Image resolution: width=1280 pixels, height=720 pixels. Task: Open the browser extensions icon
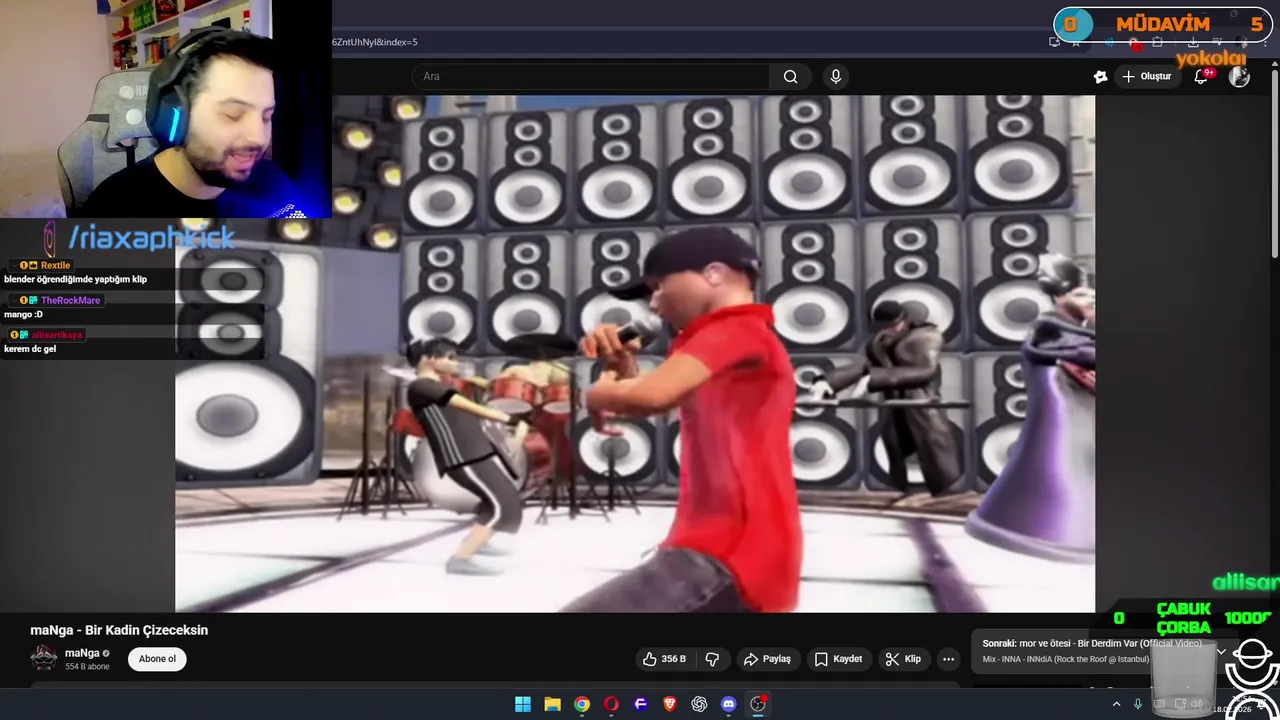coord(1157,42)
